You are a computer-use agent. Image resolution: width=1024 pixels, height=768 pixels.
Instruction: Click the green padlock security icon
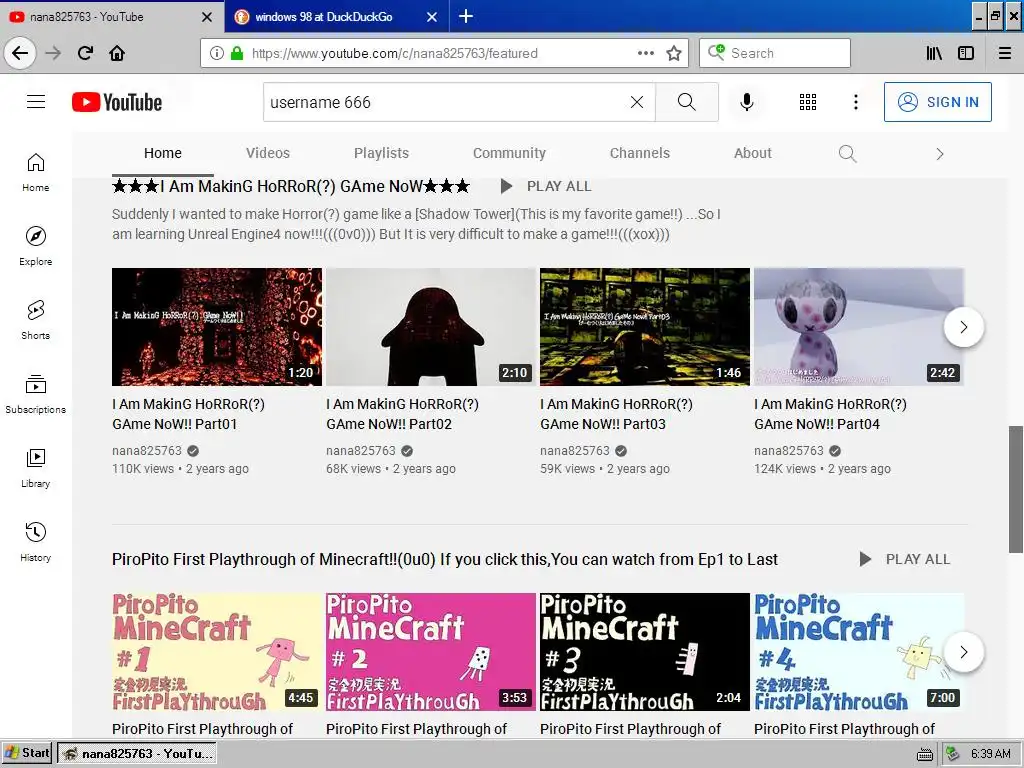[237, 53]
